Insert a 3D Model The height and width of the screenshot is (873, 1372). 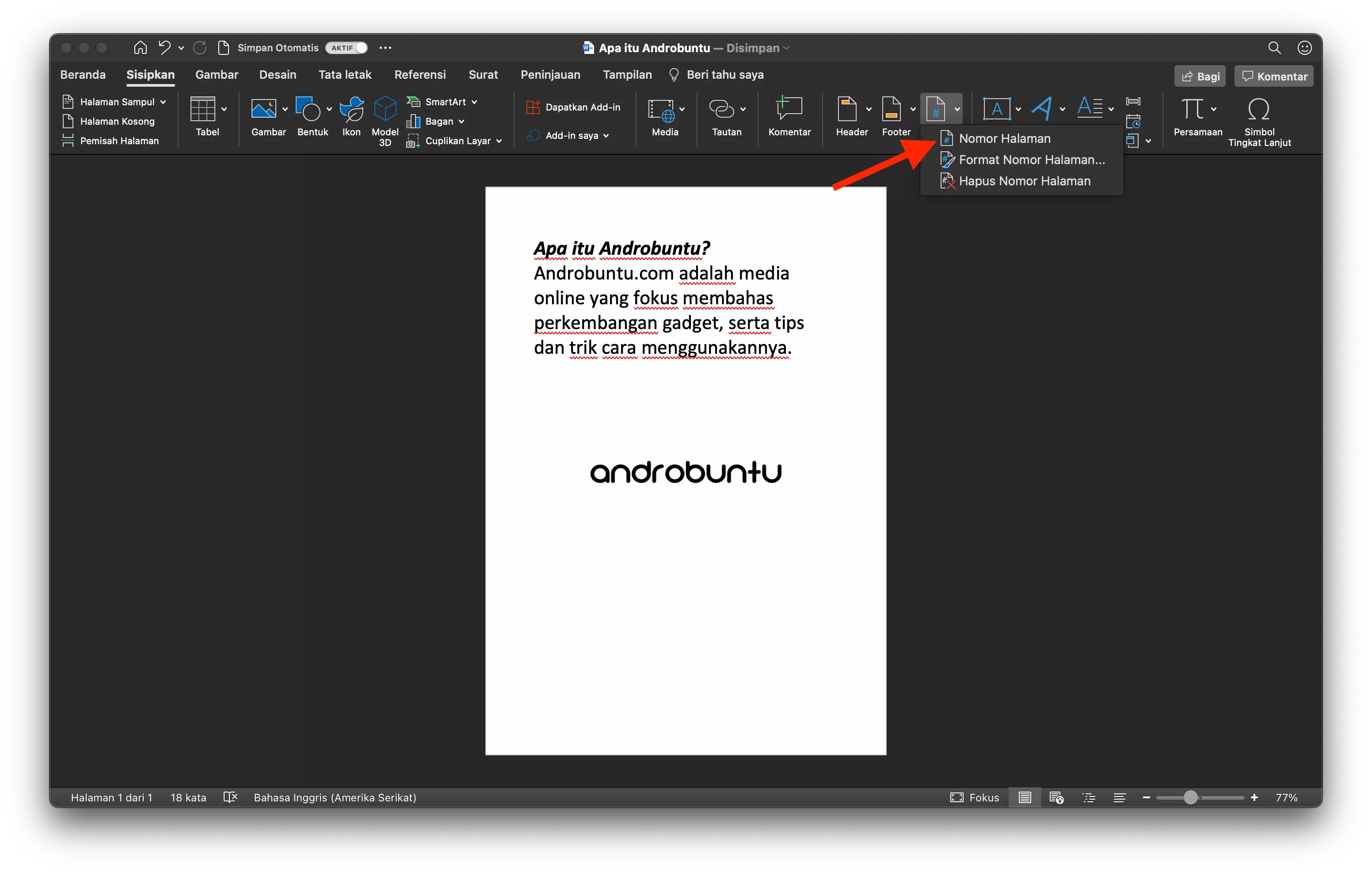(x=385, y=120)
